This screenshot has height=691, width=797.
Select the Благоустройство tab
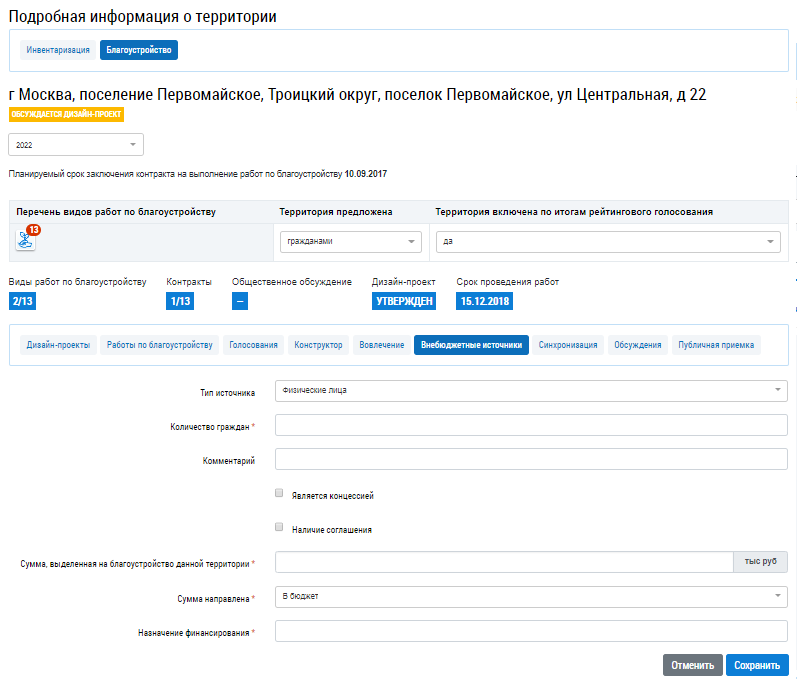(x=139, y=50)
